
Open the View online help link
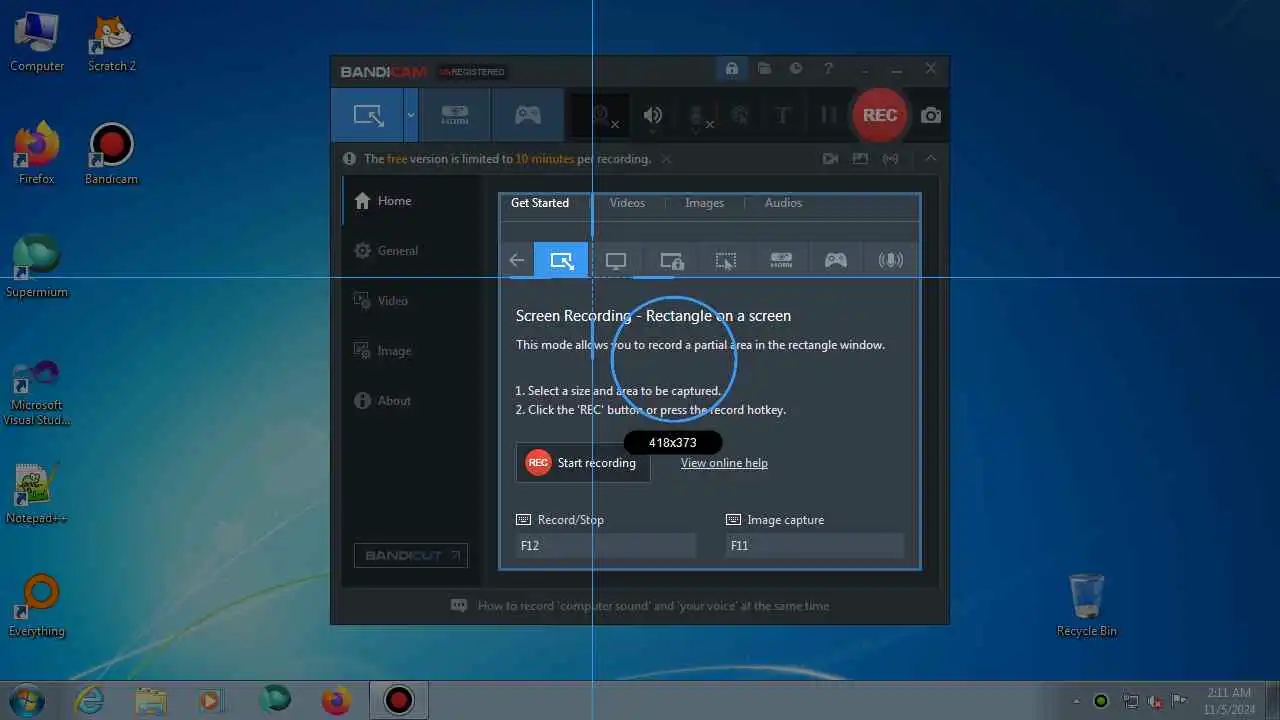click(x=724, y=463)
